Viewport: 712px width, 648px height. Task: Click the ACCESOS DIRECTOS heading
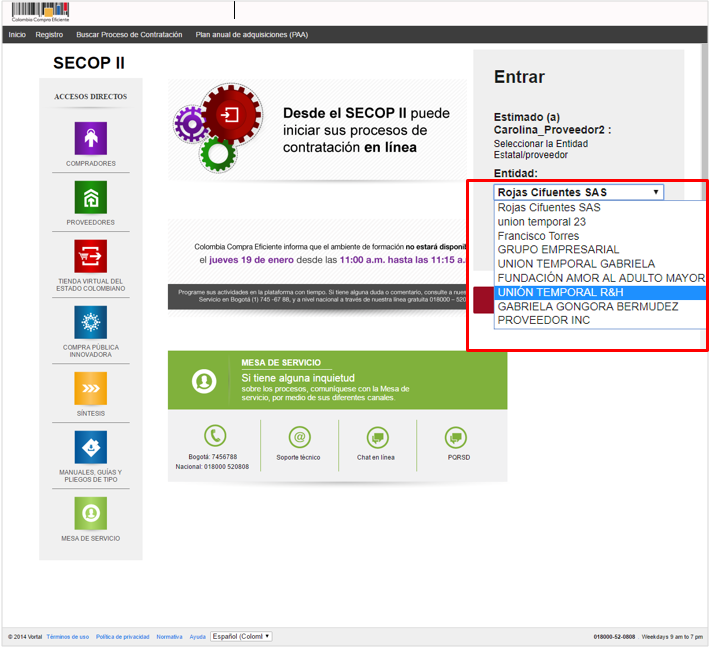[x=91, y=97]
